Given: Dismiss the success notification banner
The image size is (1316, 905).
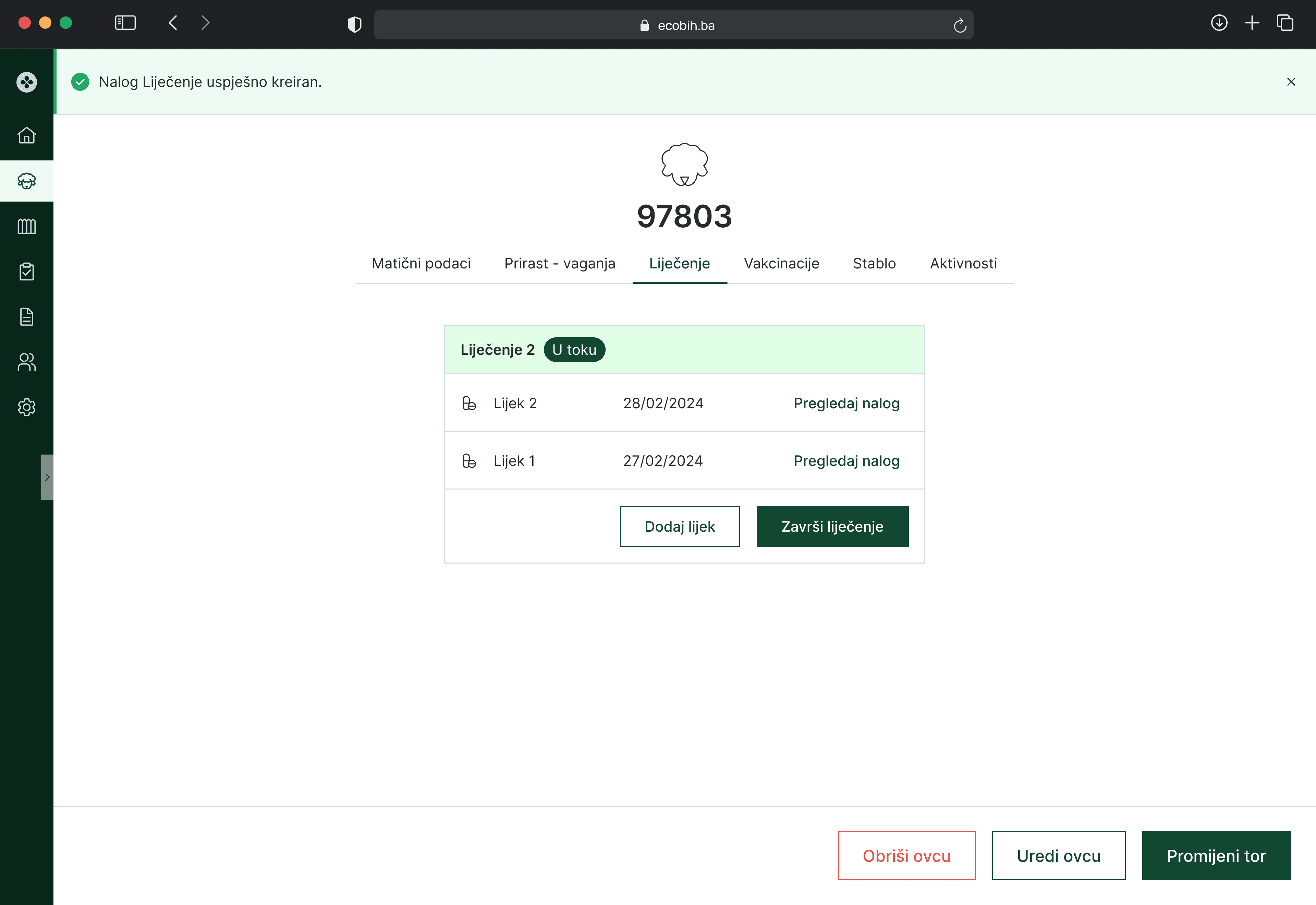Looking at the screenshot, I should click(1291, 82).
